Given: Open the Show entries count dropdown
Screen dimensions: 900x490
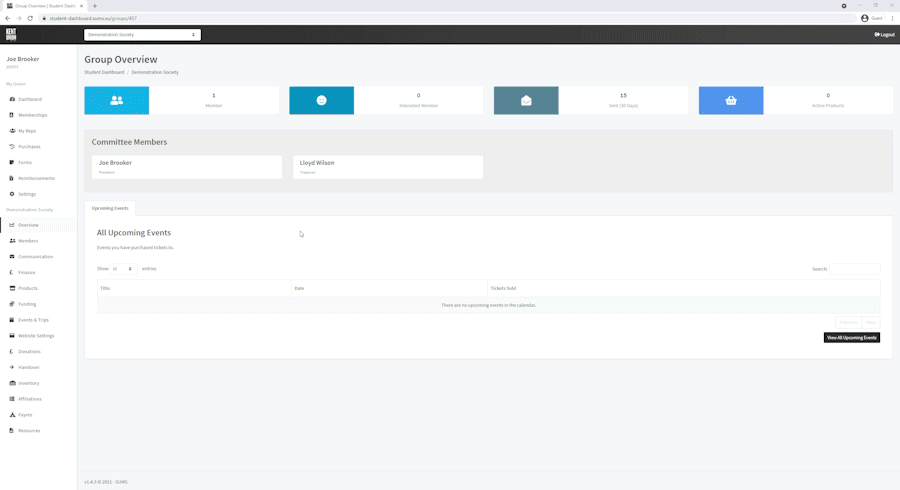Looking at the screenshot, I should point(123,269).
